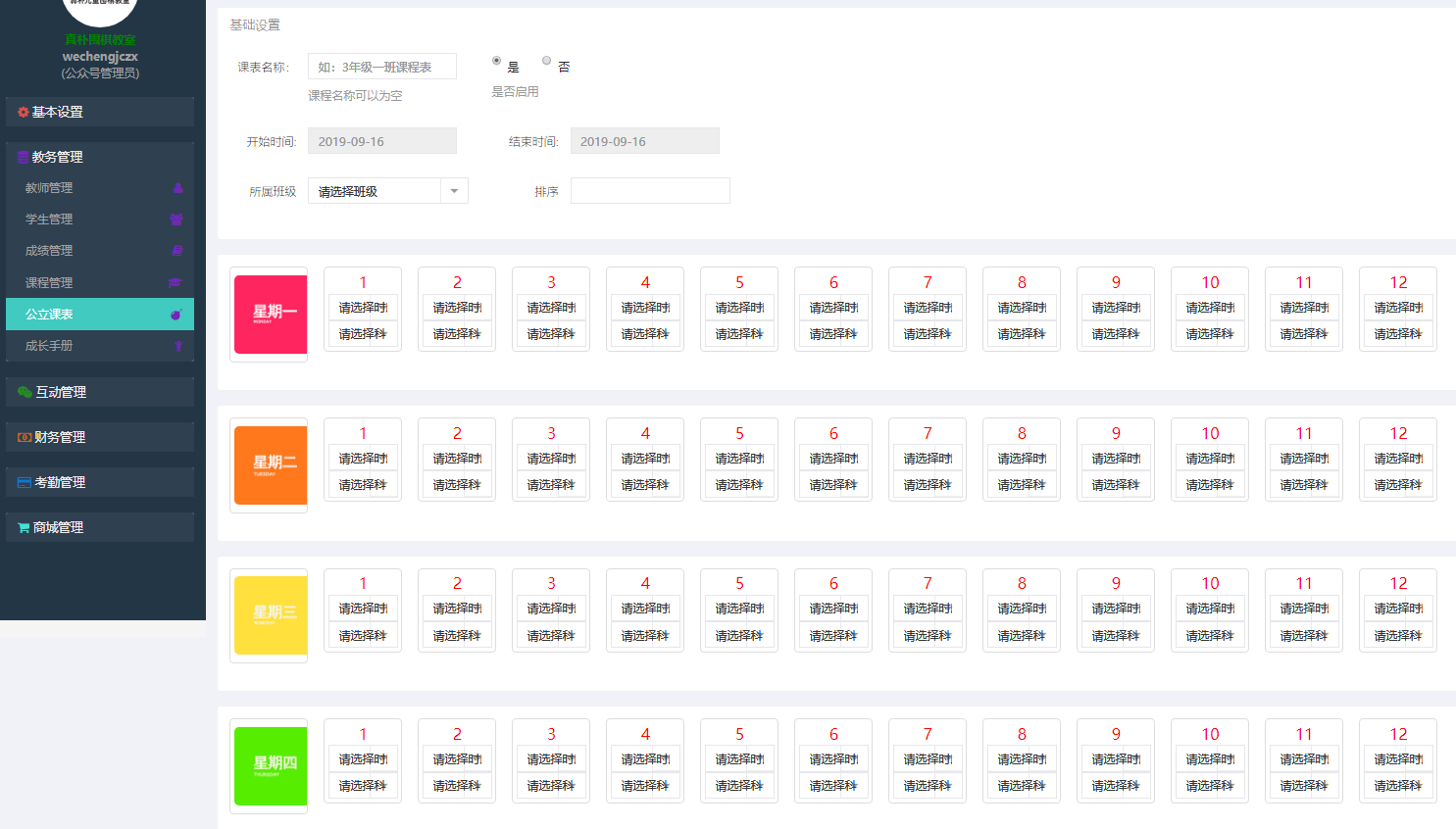Screen dimensions: 1456x829
Task: Go to 公立课表 page
Action: (100, 314)
